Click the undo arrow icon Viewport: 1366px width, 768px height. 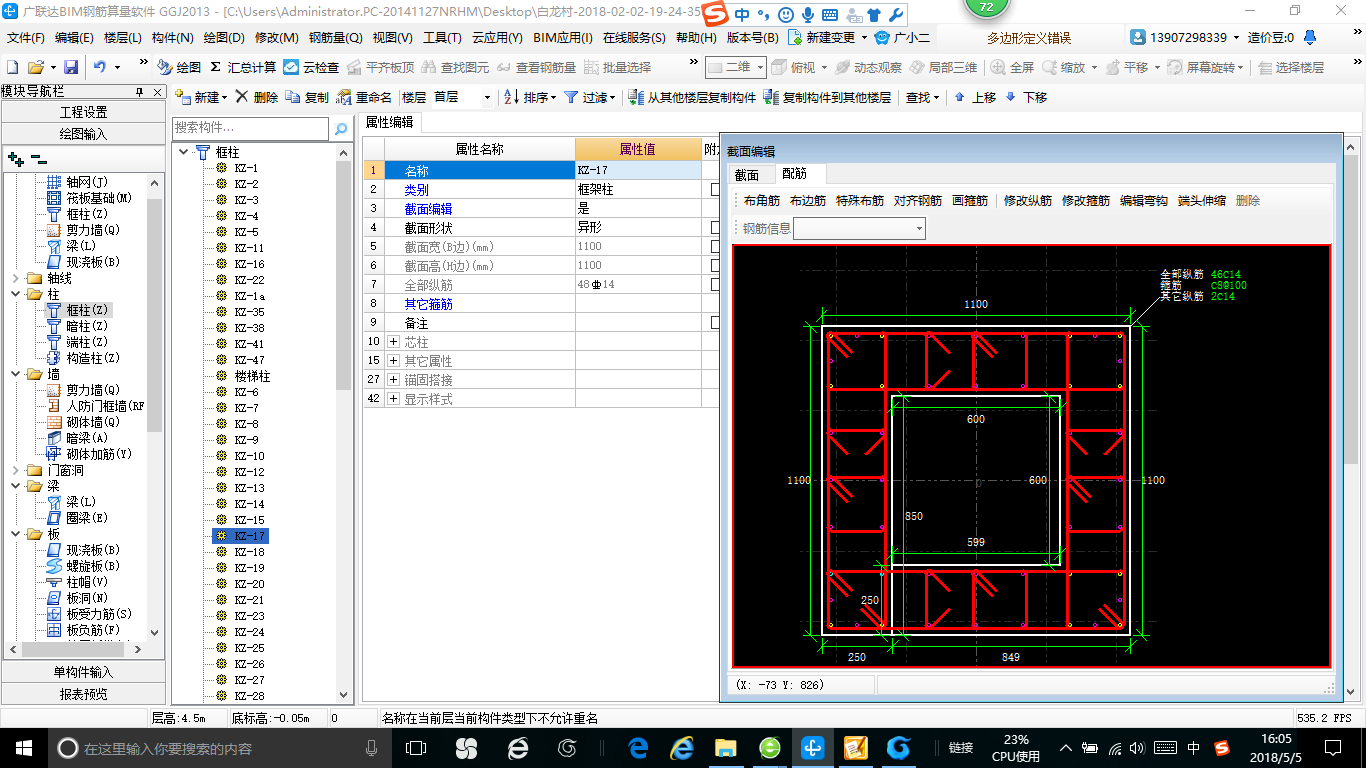[x=100, y=67]
